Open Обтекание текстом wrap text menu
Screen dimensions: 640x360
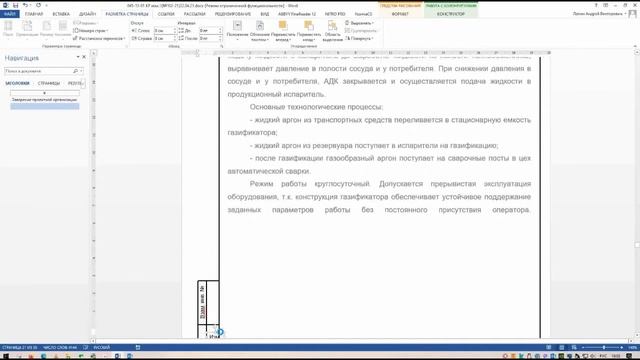tap(260, 30)
